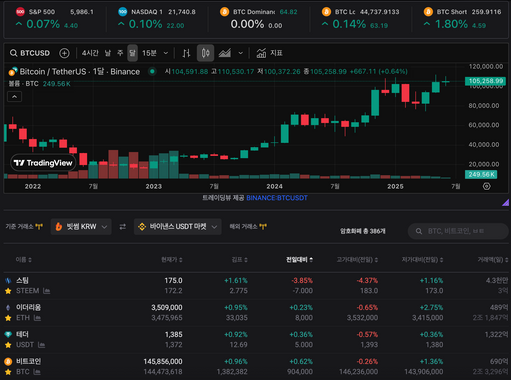Open chart icon next to BTC
The height and width of the screenshot is (380, 511).
pos(37,372)
